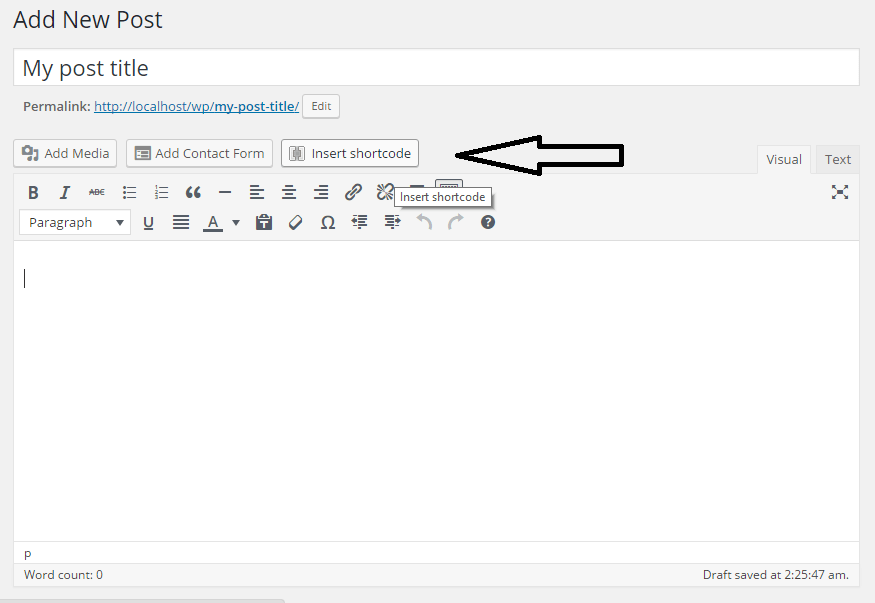Insert a horizontal line
Viewport: 875px width, 603px height.
[x=225, y=192]
